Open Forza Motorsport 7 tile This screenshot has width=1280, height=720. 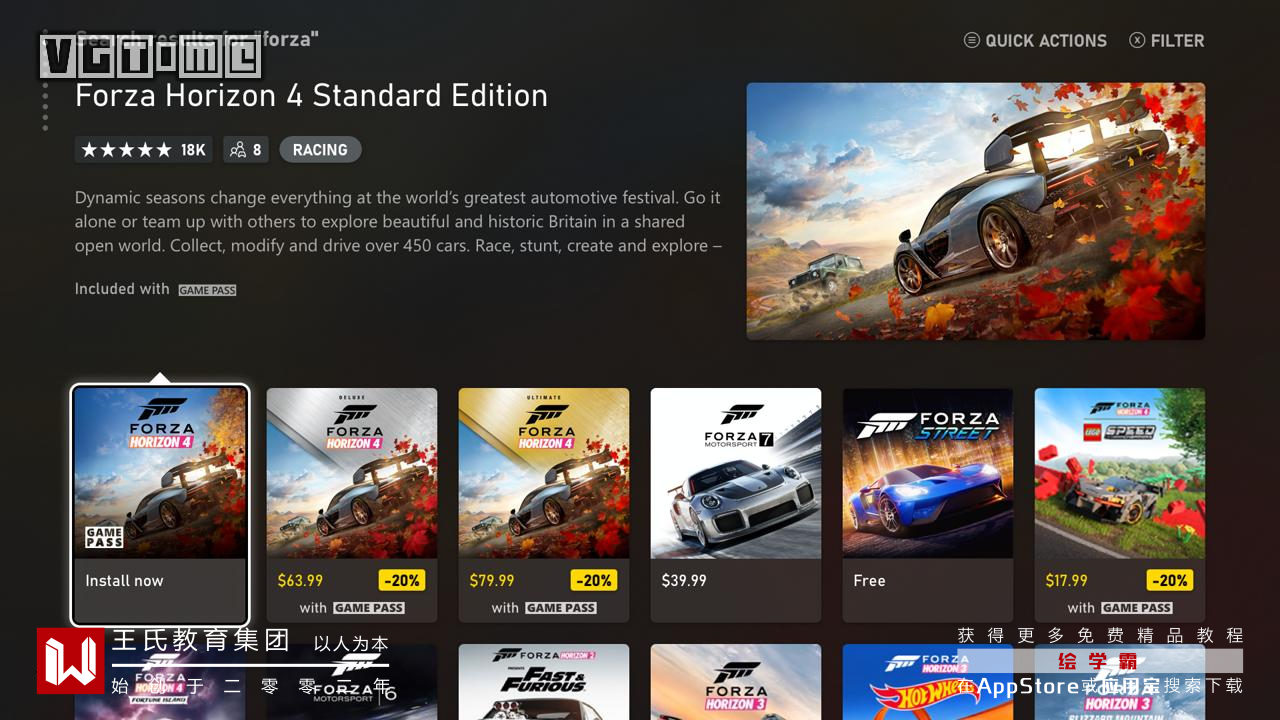click(736, 505)
